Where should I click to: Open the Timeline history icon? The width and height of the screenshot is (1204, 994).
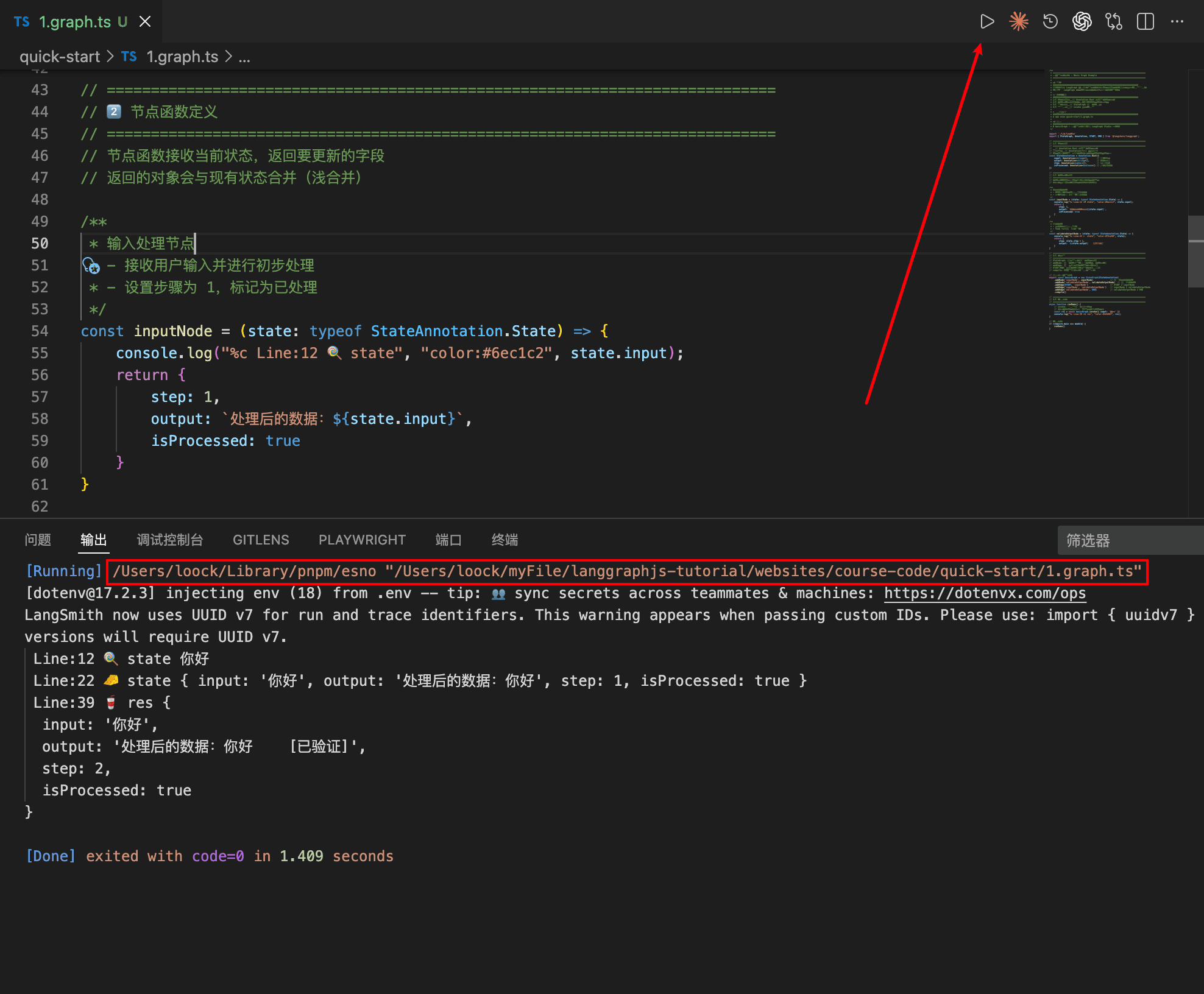tap(1050, 21)
